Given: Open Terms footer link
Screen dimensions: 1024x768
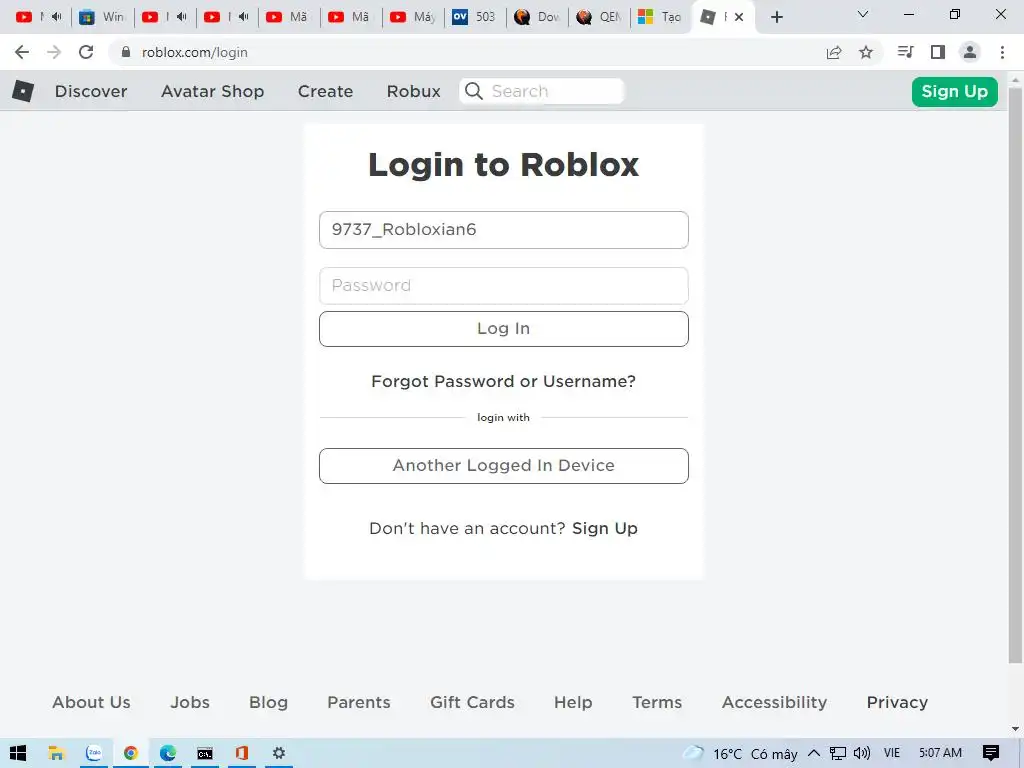Looking at the screenshot, I should tap(657, 702).
